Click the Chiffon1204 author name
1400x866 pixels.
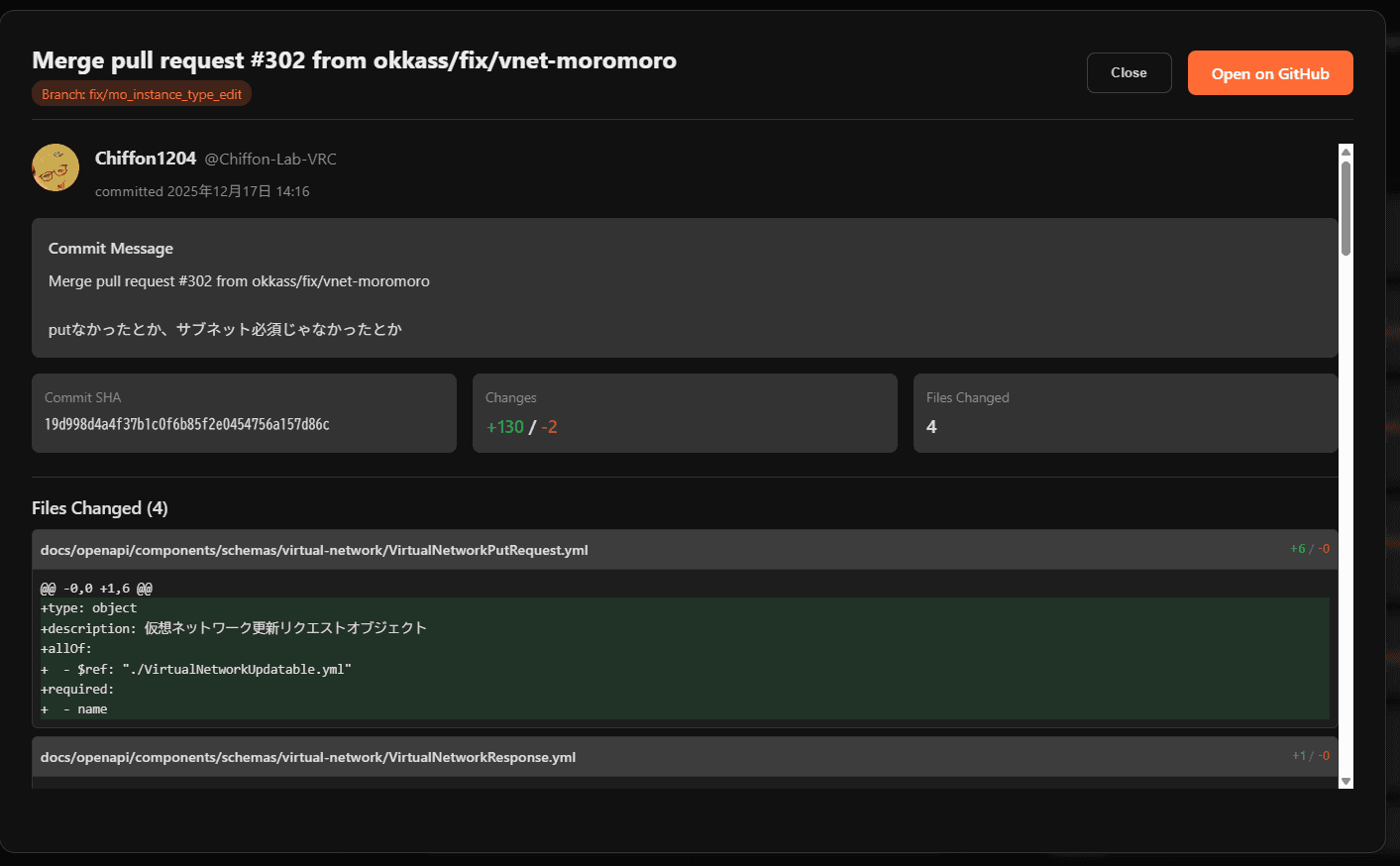pos(146,159)
